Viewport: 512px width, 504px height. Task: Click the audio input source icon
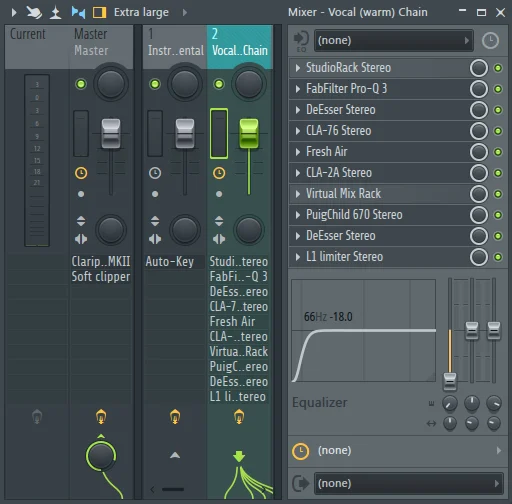click(x=301, y=40)
